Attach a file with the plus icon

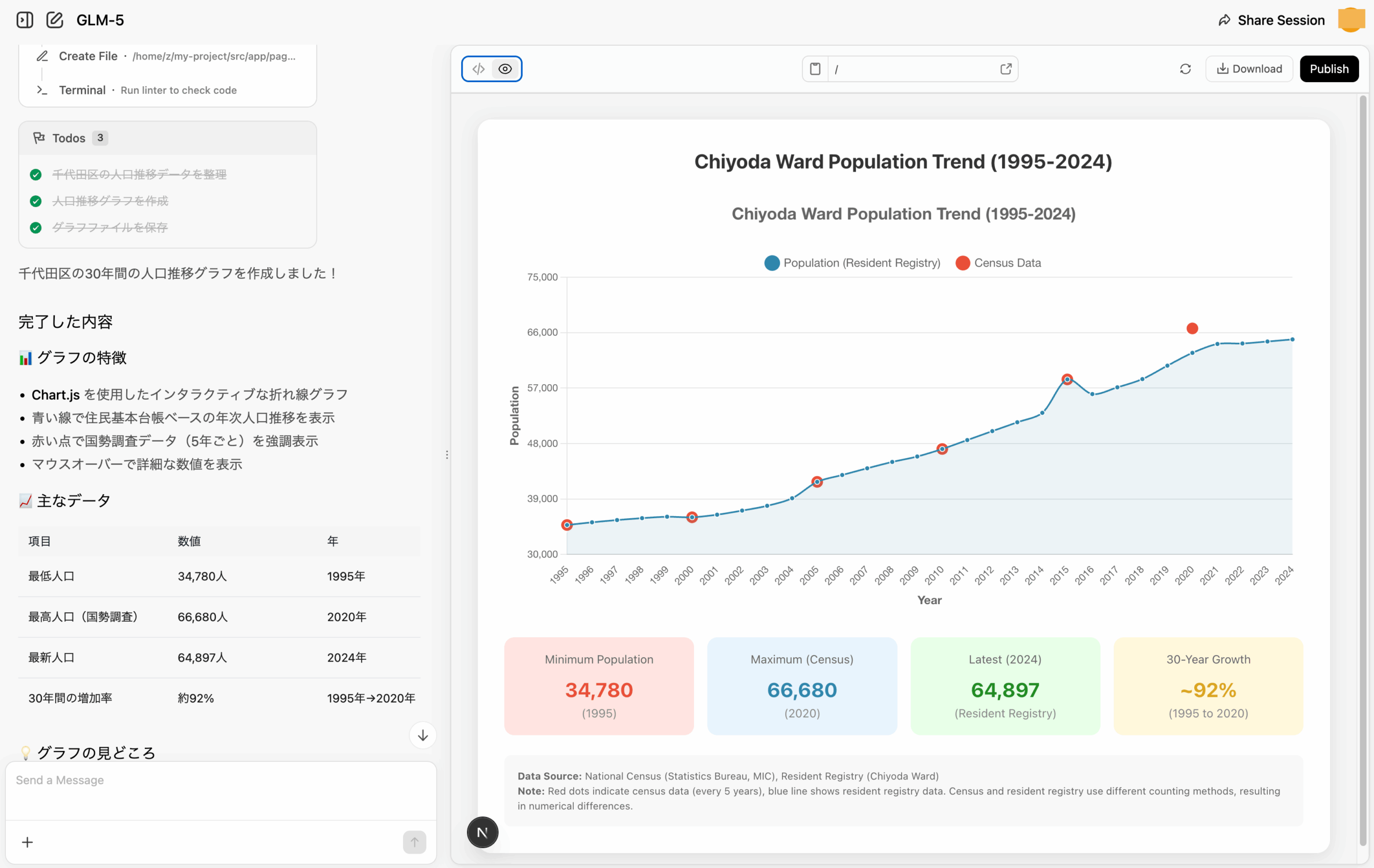(x=27, y=842)
